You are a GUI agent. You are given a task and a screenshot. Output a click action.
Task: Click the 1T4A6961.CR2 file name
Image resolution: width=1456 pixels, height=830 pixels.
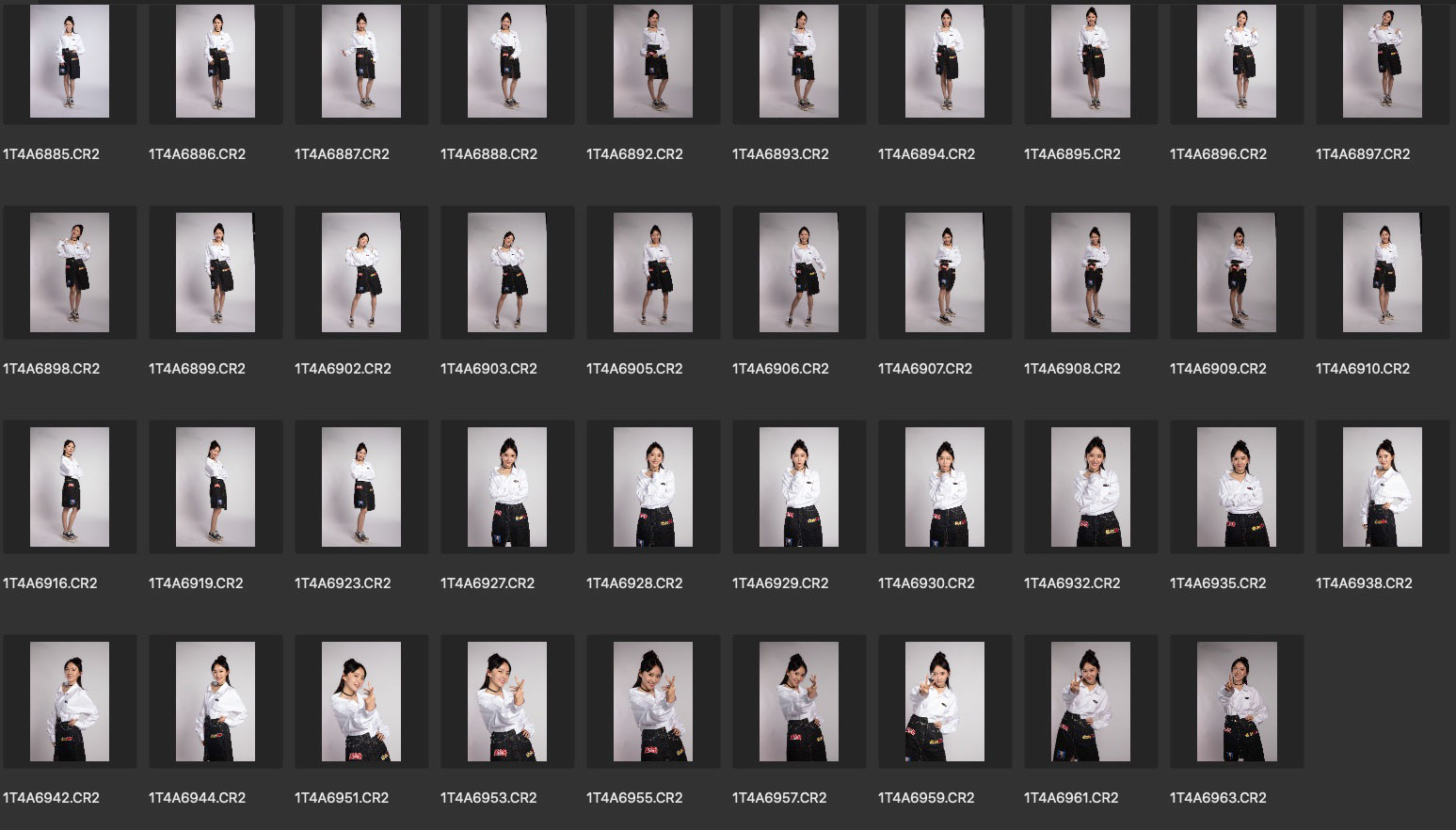1071,798
